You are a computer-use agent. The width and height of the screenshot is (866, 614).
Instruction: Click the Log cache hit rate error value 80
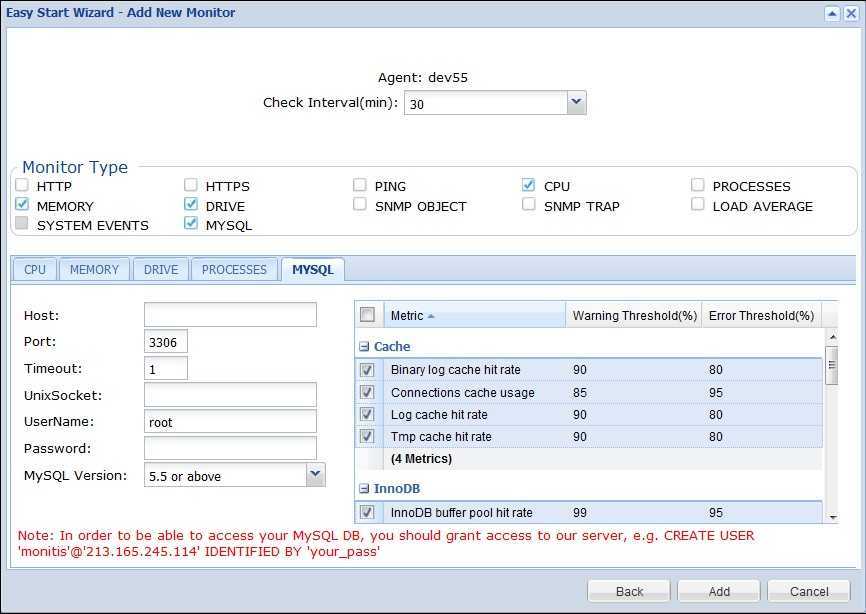(716, 415)
